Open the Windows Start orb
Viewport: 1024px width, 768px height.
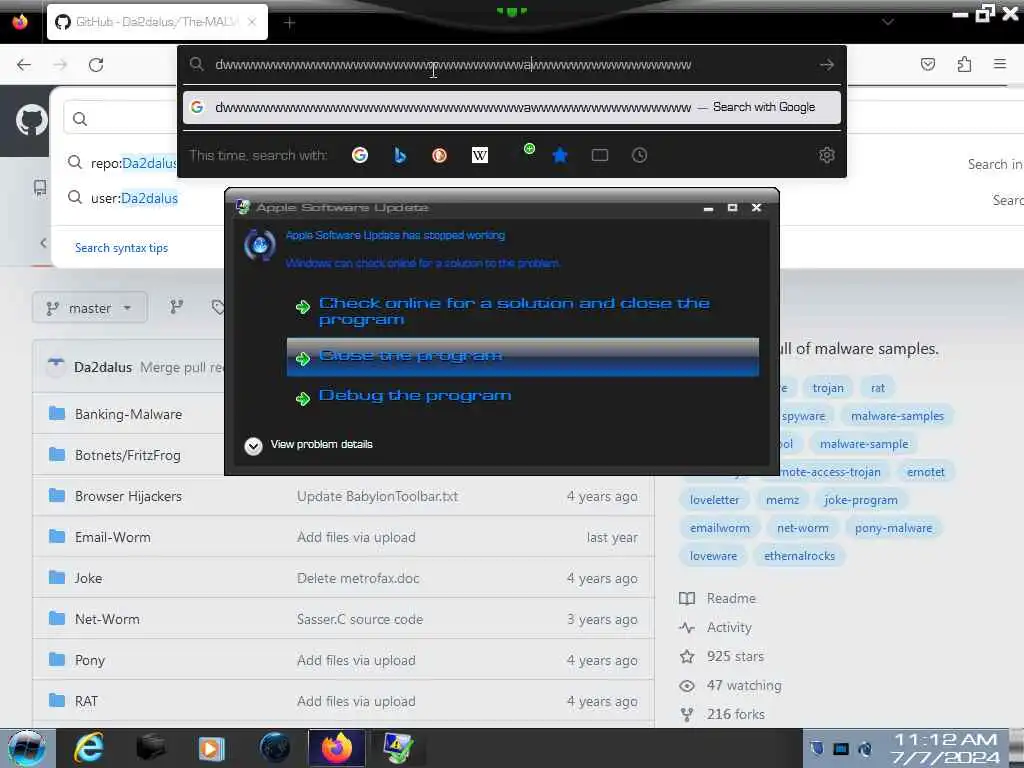(27, 748)
